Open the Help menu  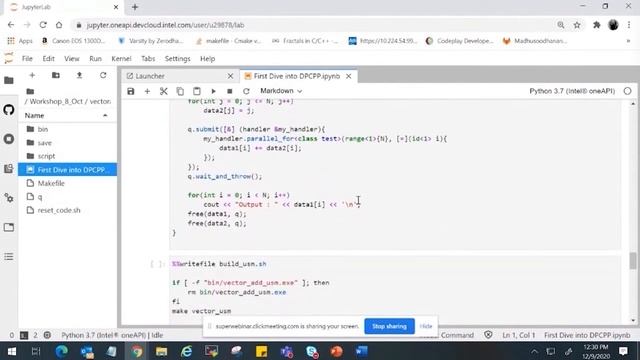(x=207, y=59)
